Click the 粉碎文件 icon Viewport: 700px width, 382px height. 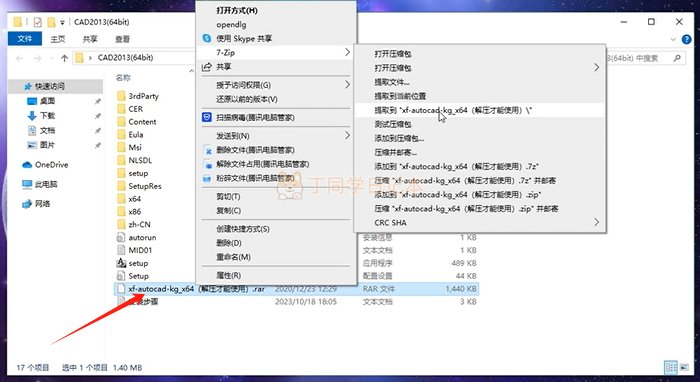[x=207, y=179]
